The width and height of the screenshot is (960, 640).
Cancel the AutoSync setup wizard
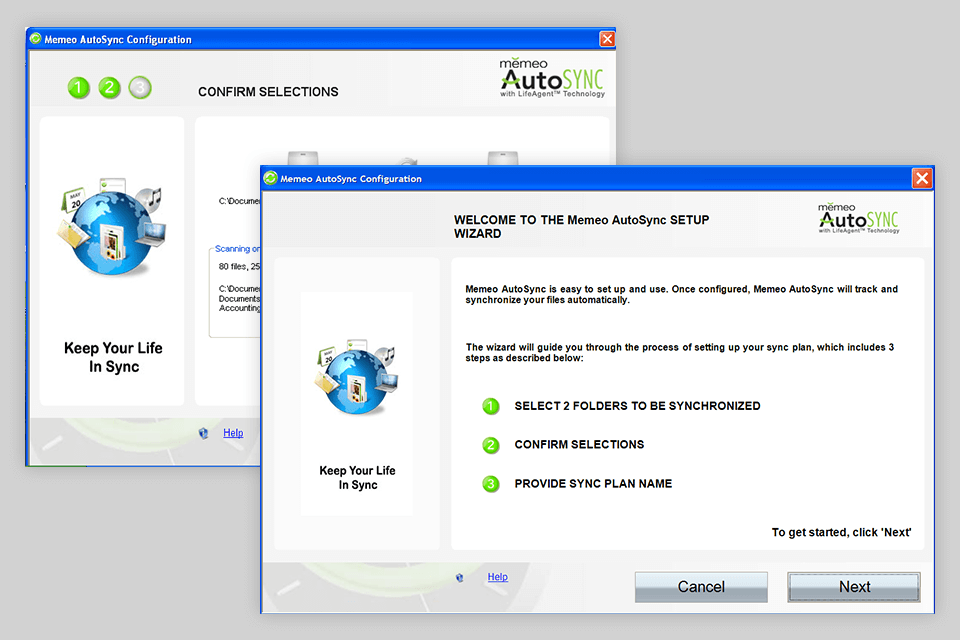pos(701,587)
